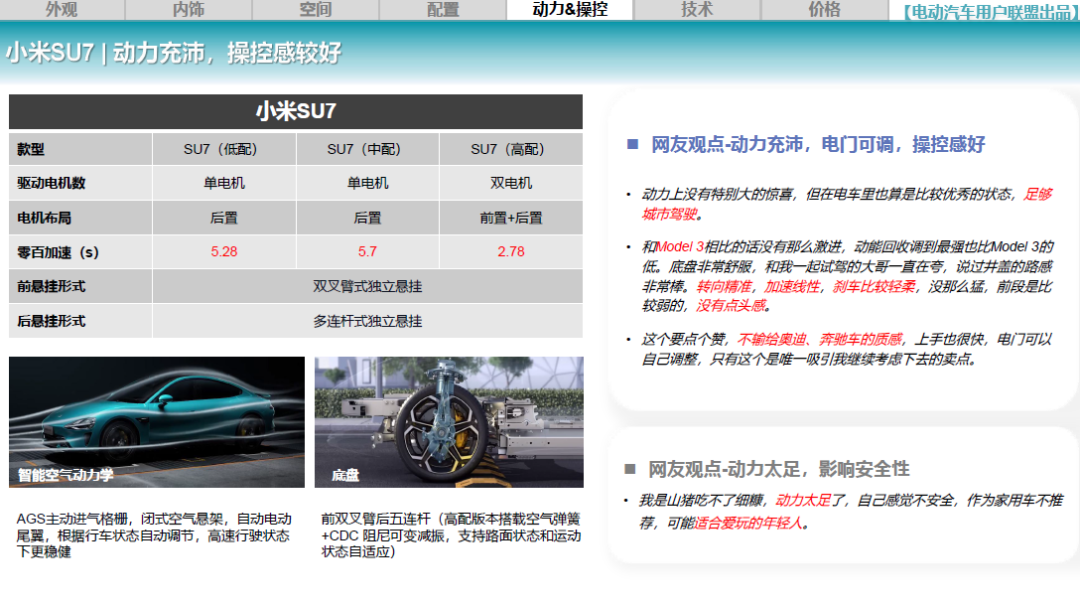Click the 5.7 acceleration value
The height and width of the screenshot is (608, 1080).
point(368,252)
